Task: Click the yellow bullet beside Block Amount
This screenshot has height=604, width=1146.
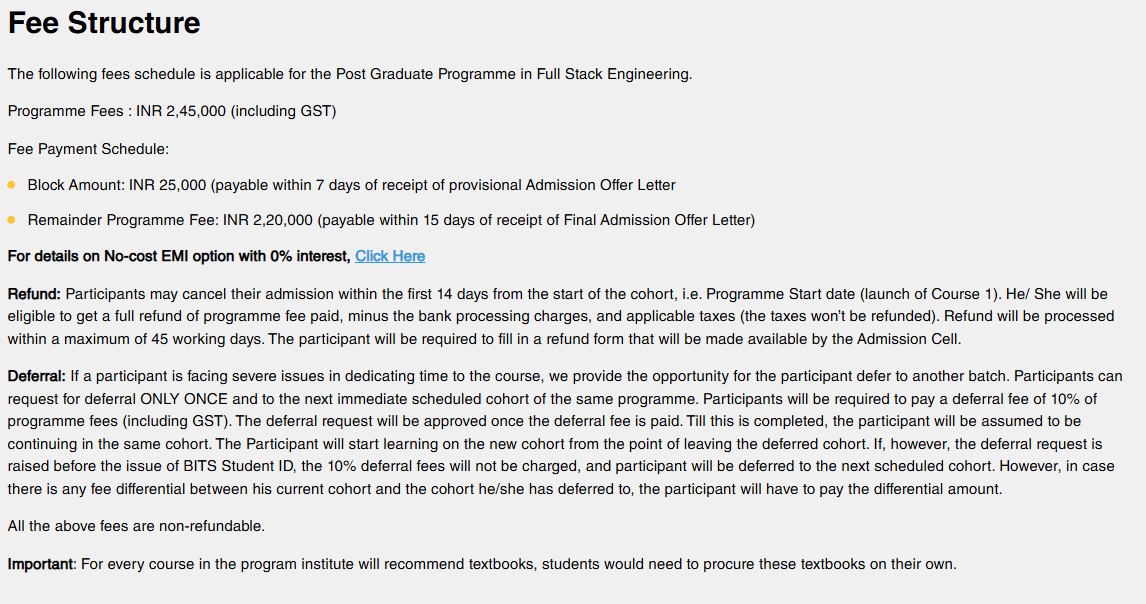Action: click(12, 185)
